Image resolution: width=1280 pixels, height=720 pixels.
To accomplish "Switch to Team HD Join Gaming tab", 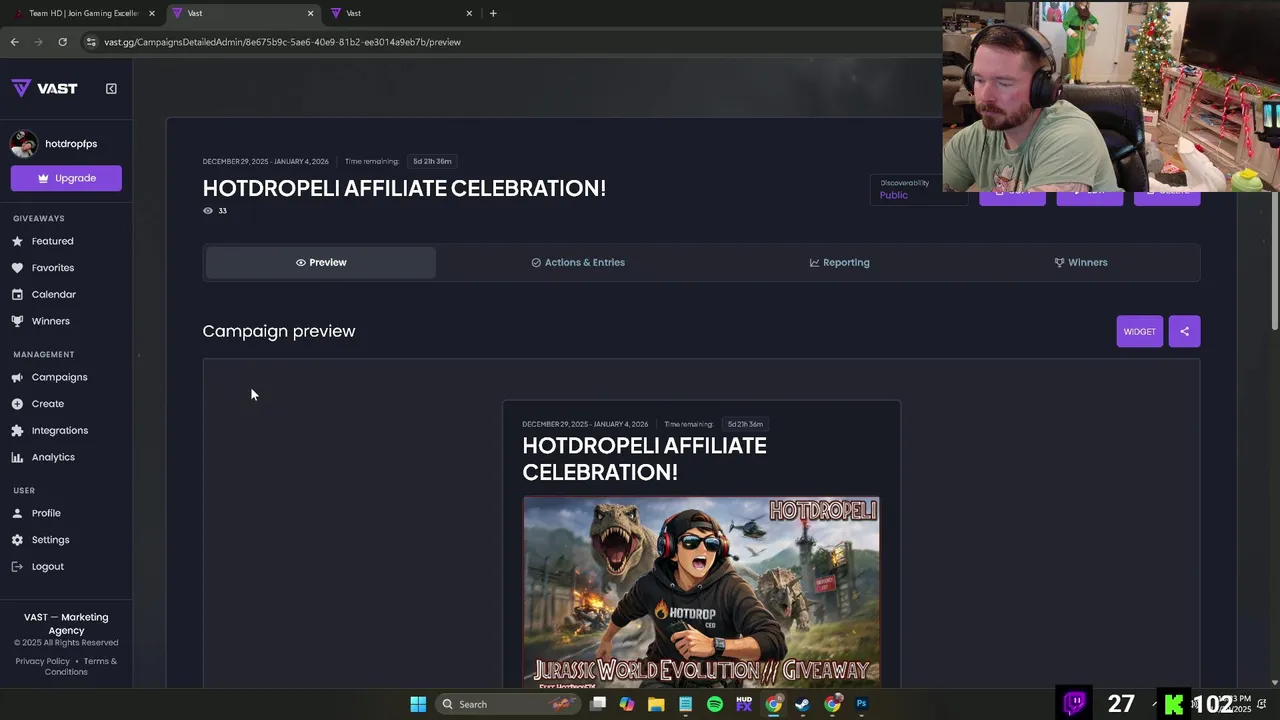I will pyautogui.click(x=84, y=13).
